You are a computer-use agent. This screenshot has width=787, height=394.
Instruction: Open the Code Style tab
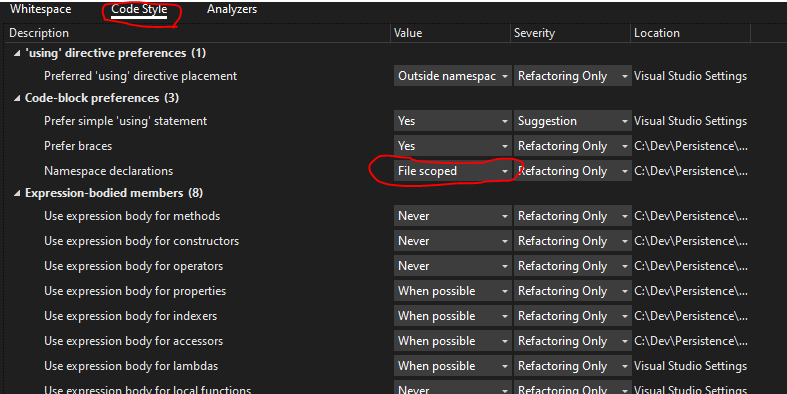click(139, 9)
